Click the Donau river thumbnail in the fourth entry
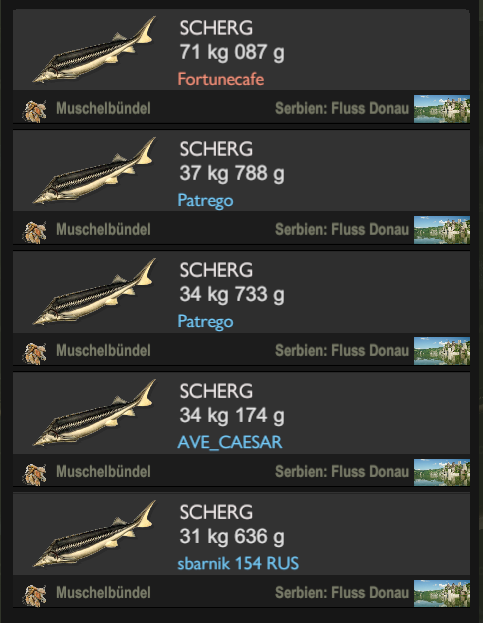Screen dimensions: 483x623 (x=442, y=472)
